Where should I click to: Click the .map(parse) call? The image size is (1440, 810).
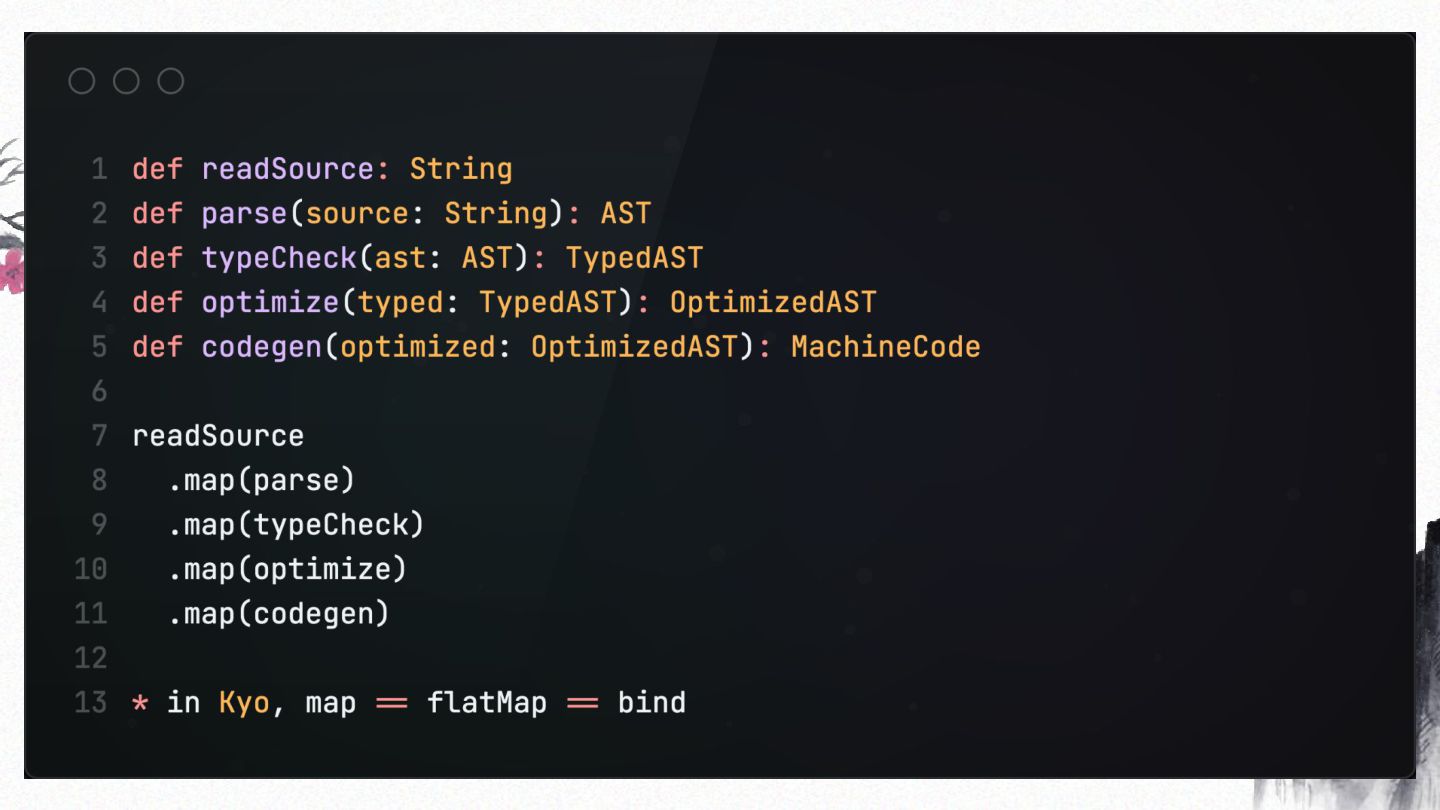(261, 480)
